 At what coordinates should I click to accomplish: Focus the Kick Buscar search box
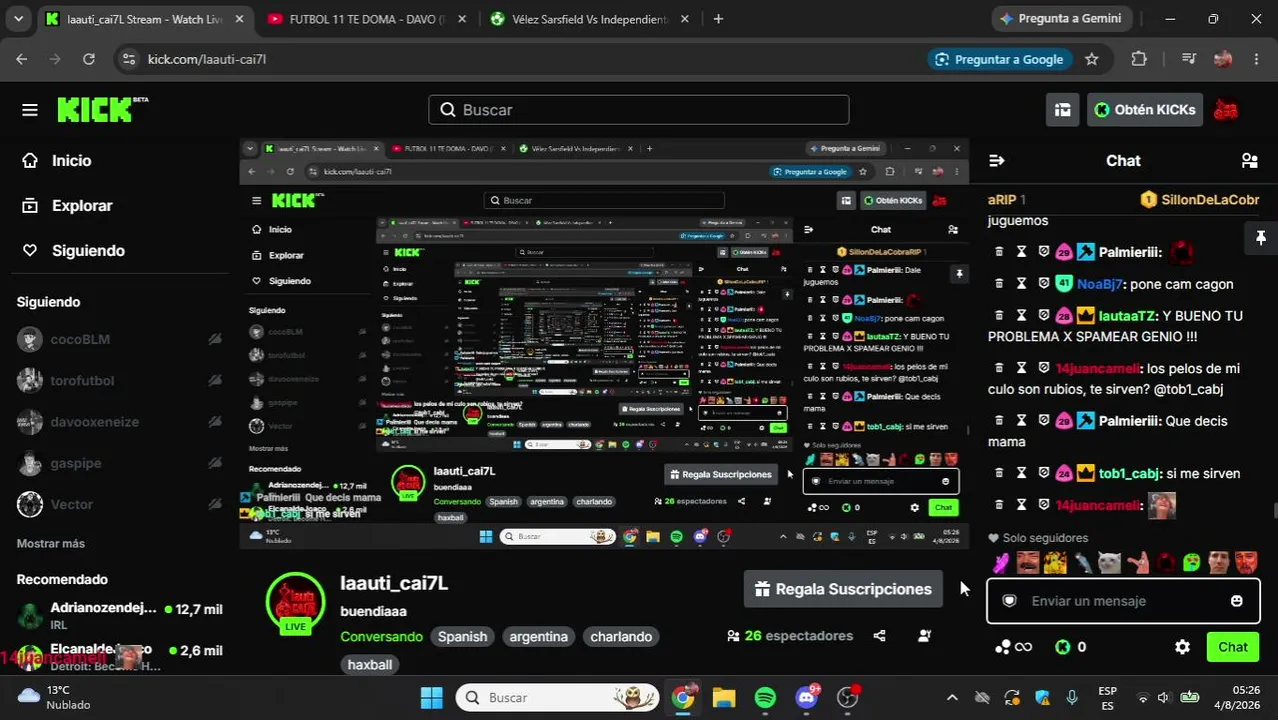pyautogui.click(x=638, y=110)
